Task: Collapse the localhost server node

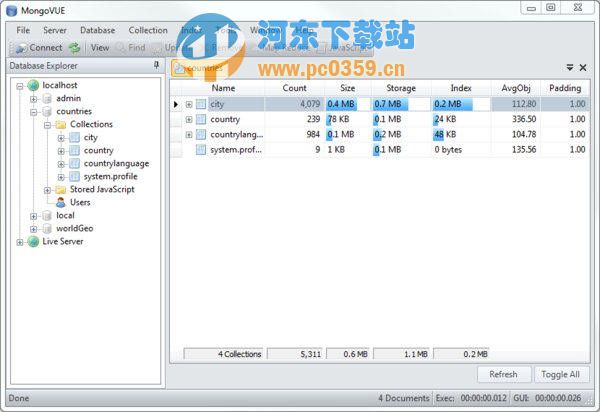Action: pyautogui.click(x=20, y=86)
